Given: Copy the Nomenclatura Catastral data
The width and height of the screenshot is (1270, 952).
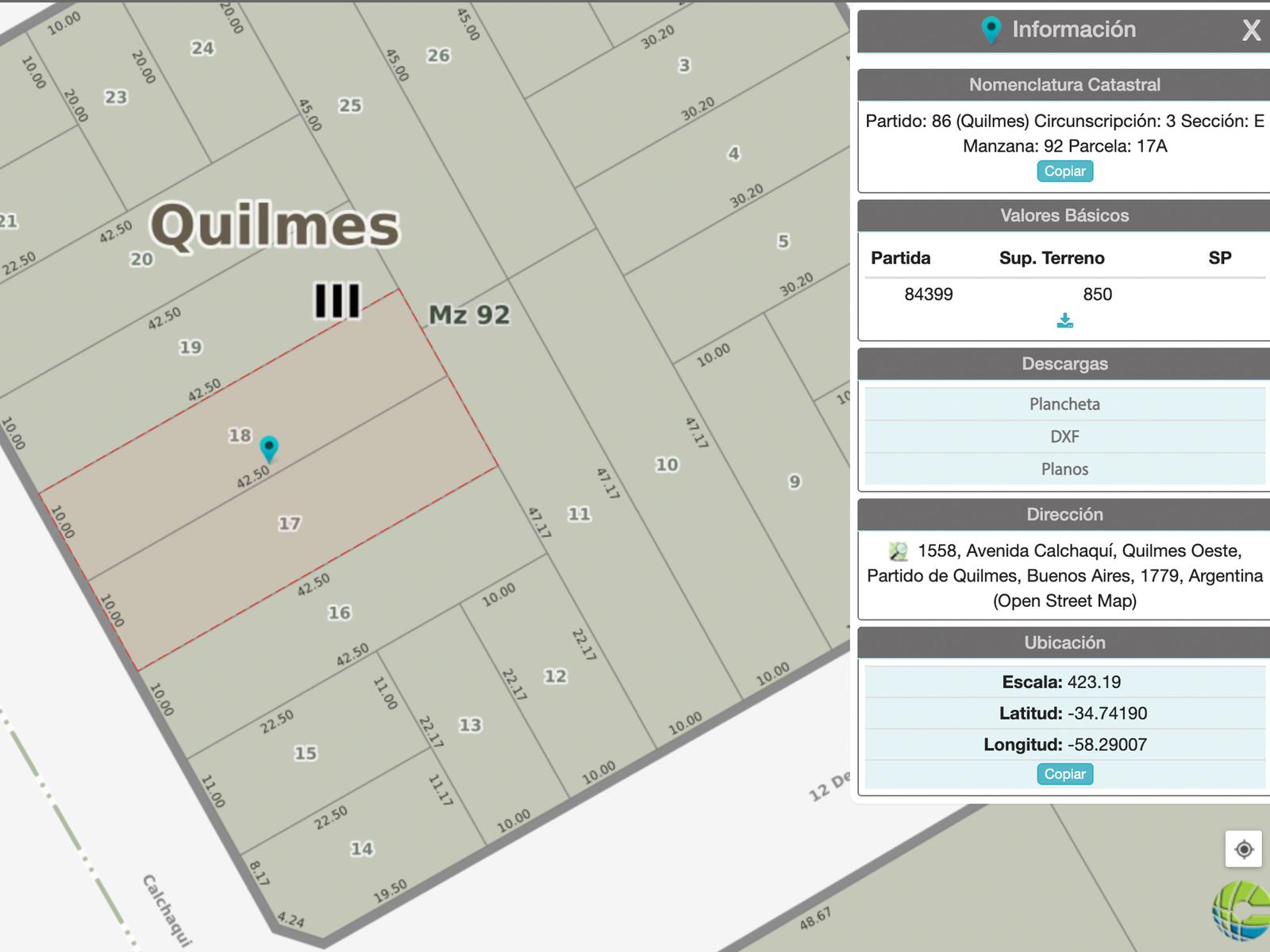Looking at the screenshot, I should pyautogui.click(x=1064, y=171).
